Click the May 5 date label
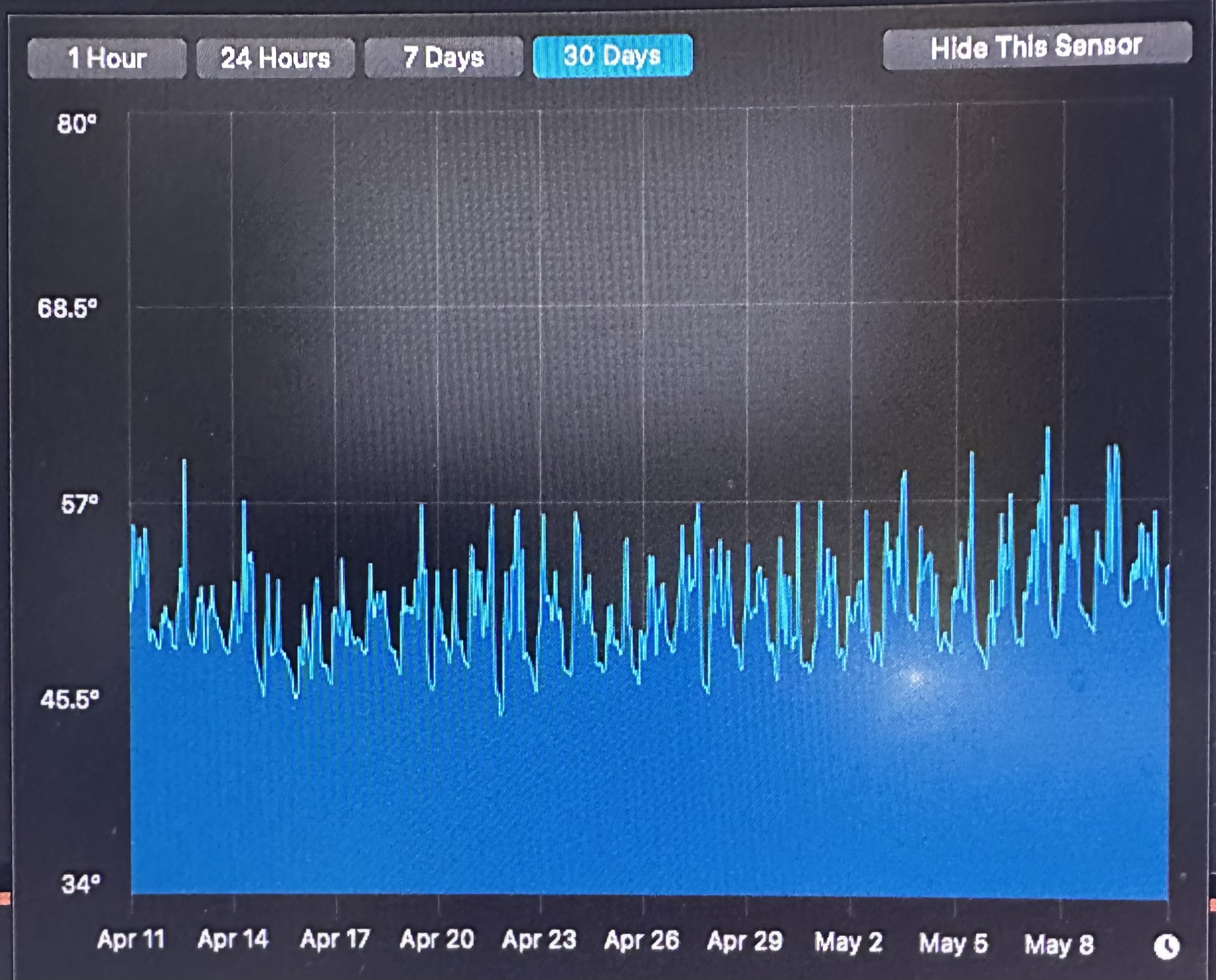Image resolution: width=1216 pixels, height=980 pixels. pos(953,944)
